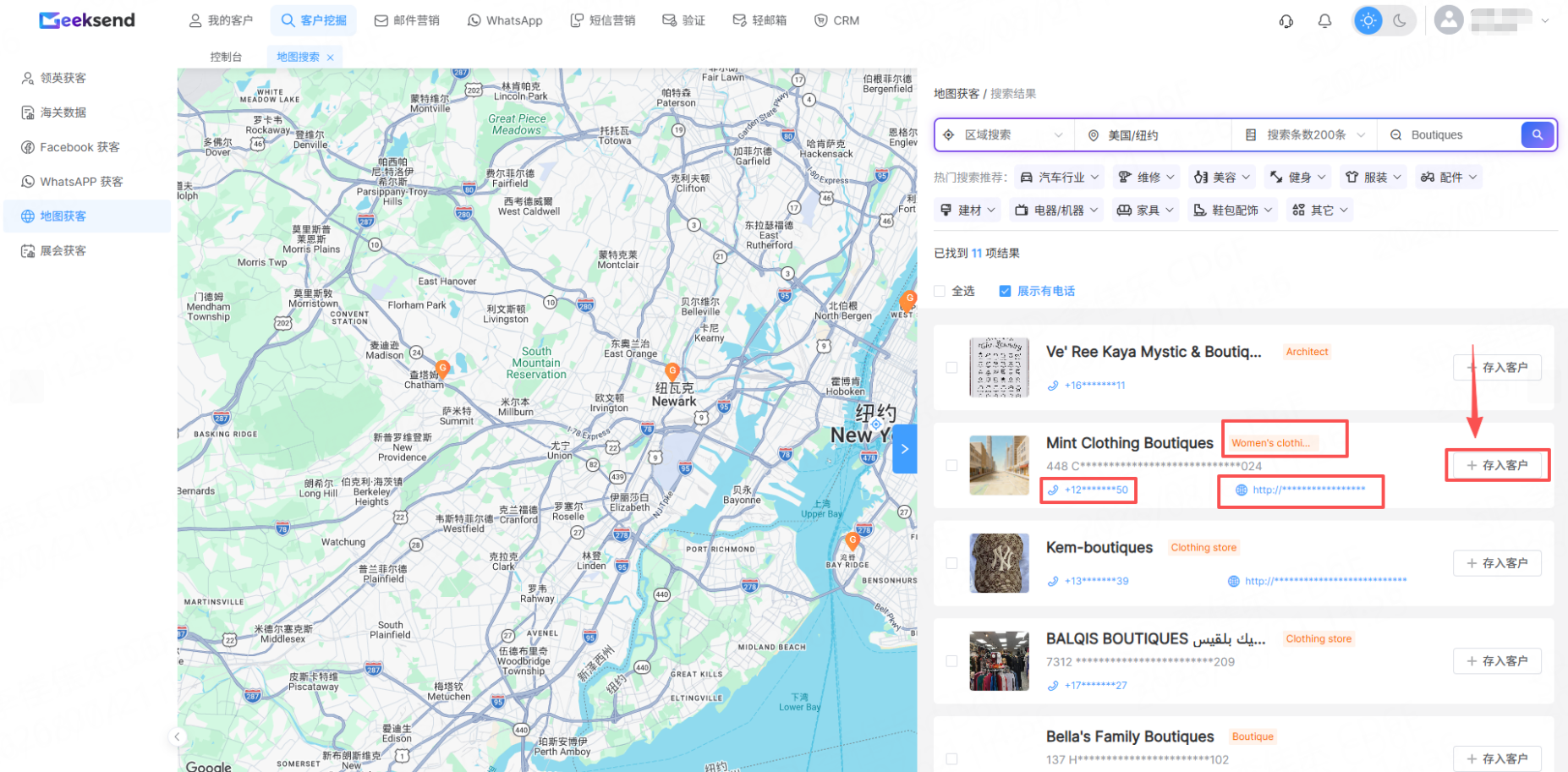Expand 配件 category dropdown
Screen dimensions: 1568x772
[x=1449, y=178]
